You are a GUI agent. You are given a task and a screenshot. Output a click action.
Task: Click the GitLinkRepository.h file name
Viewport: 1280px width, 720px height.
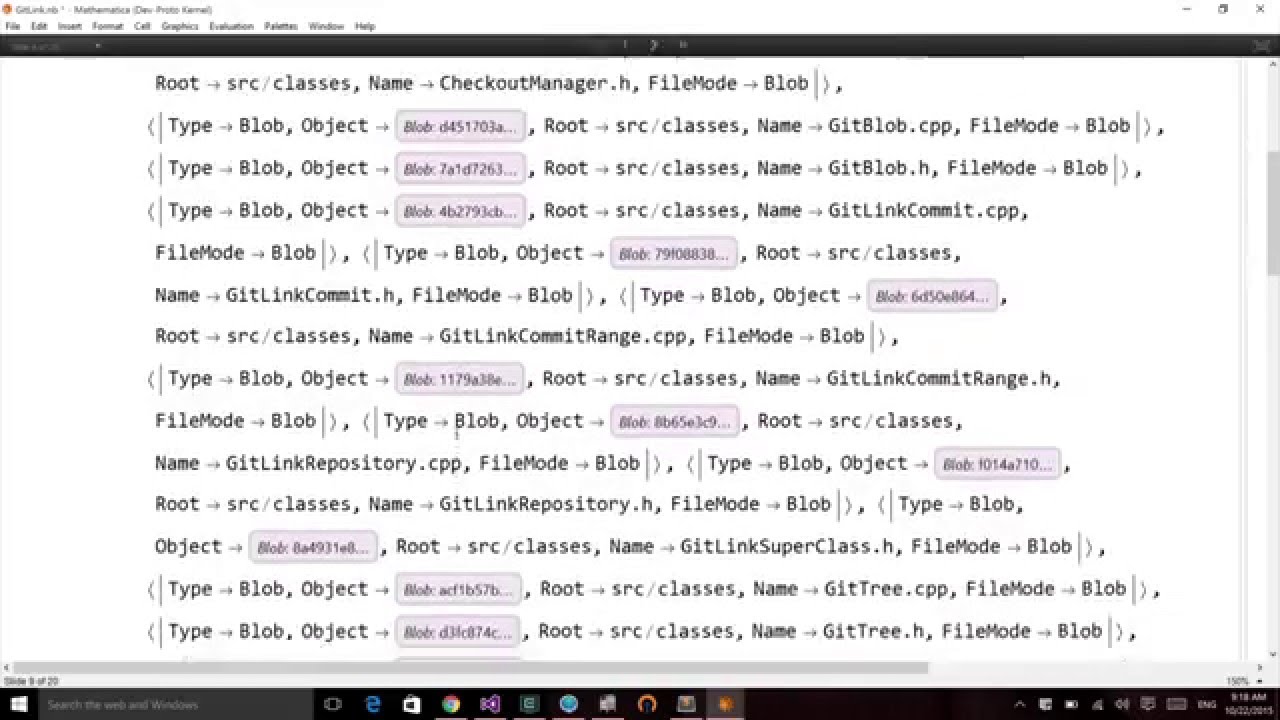click(x=547, y=504)
